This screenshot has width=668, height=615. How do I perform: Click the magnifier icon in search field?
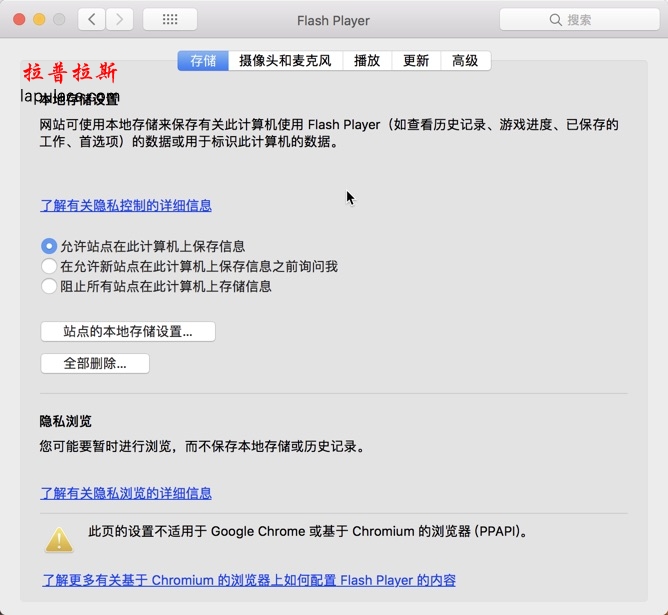[556, 20]
